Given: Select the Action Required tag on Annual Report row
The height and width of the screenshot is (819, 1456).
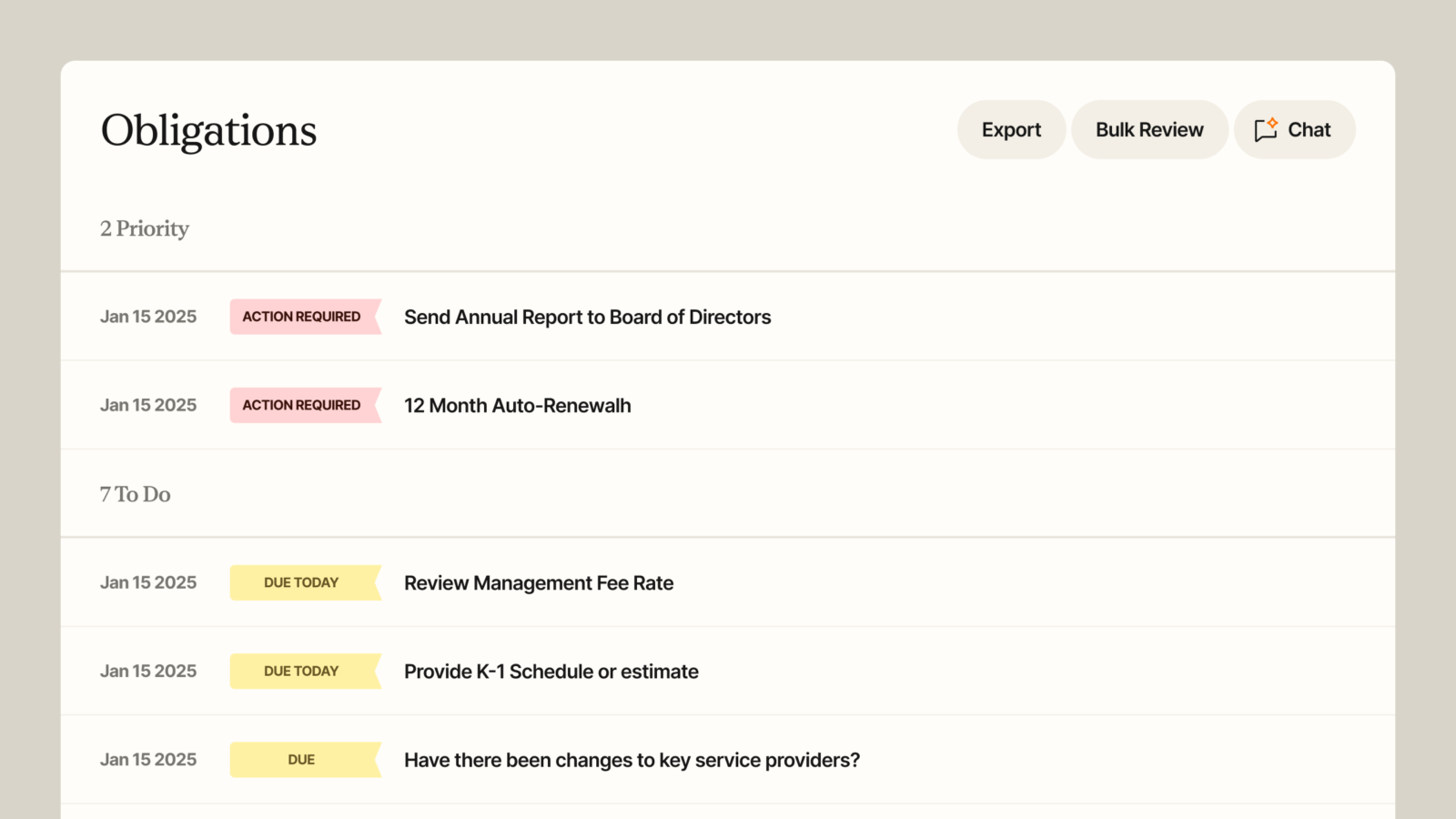Looking at the screenshot, I should pyautogui.click(x=305, y=317).
